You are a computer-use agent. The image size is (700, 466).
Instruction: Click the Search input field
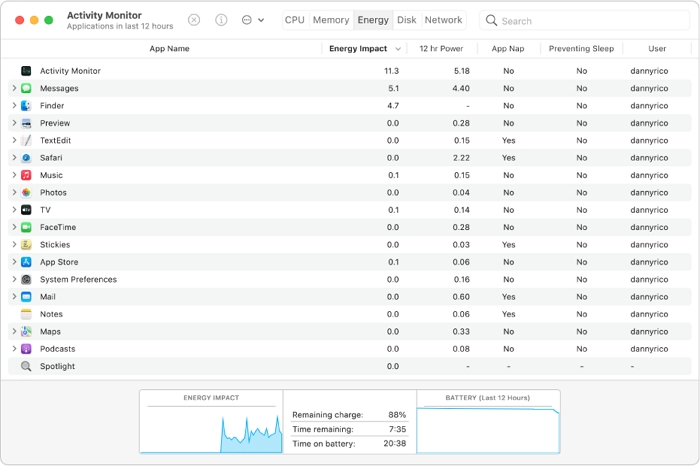click(x=585, y=21)
